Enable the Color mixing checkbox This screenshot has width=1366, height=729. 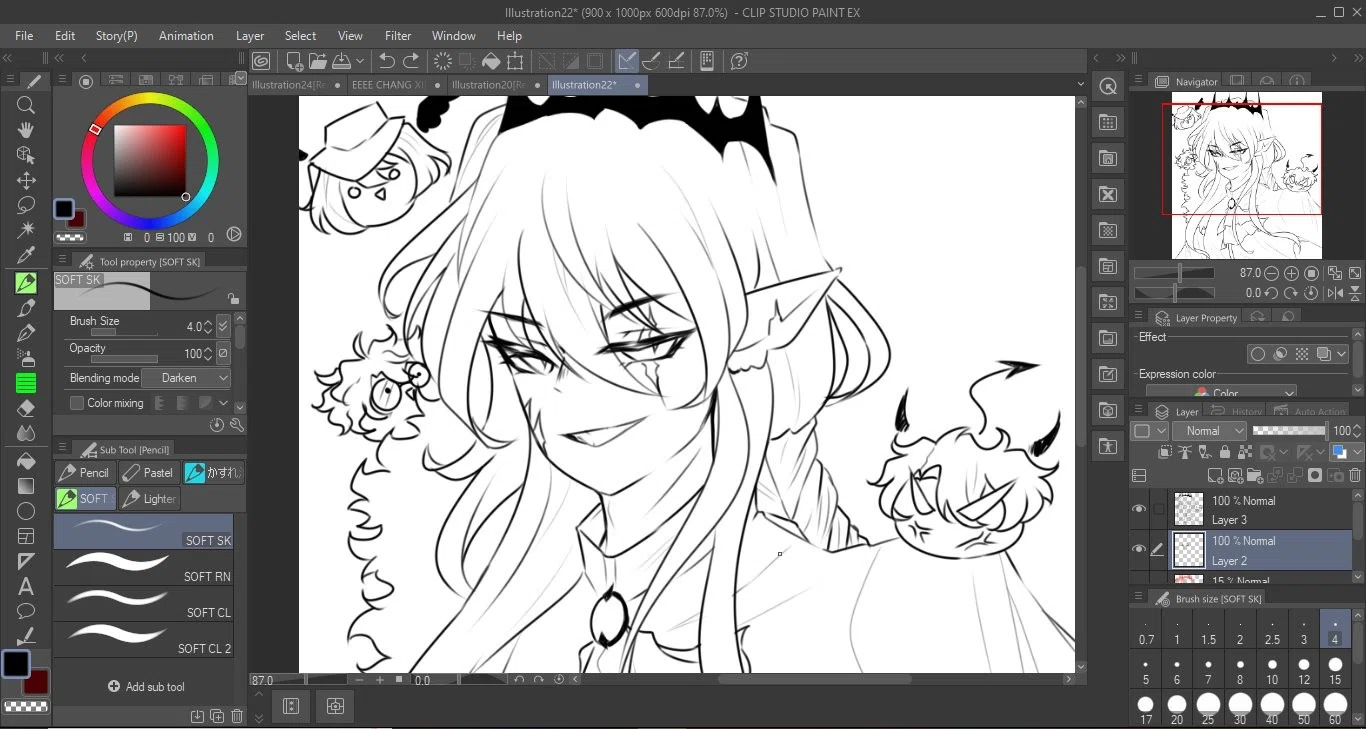[77, 403]
